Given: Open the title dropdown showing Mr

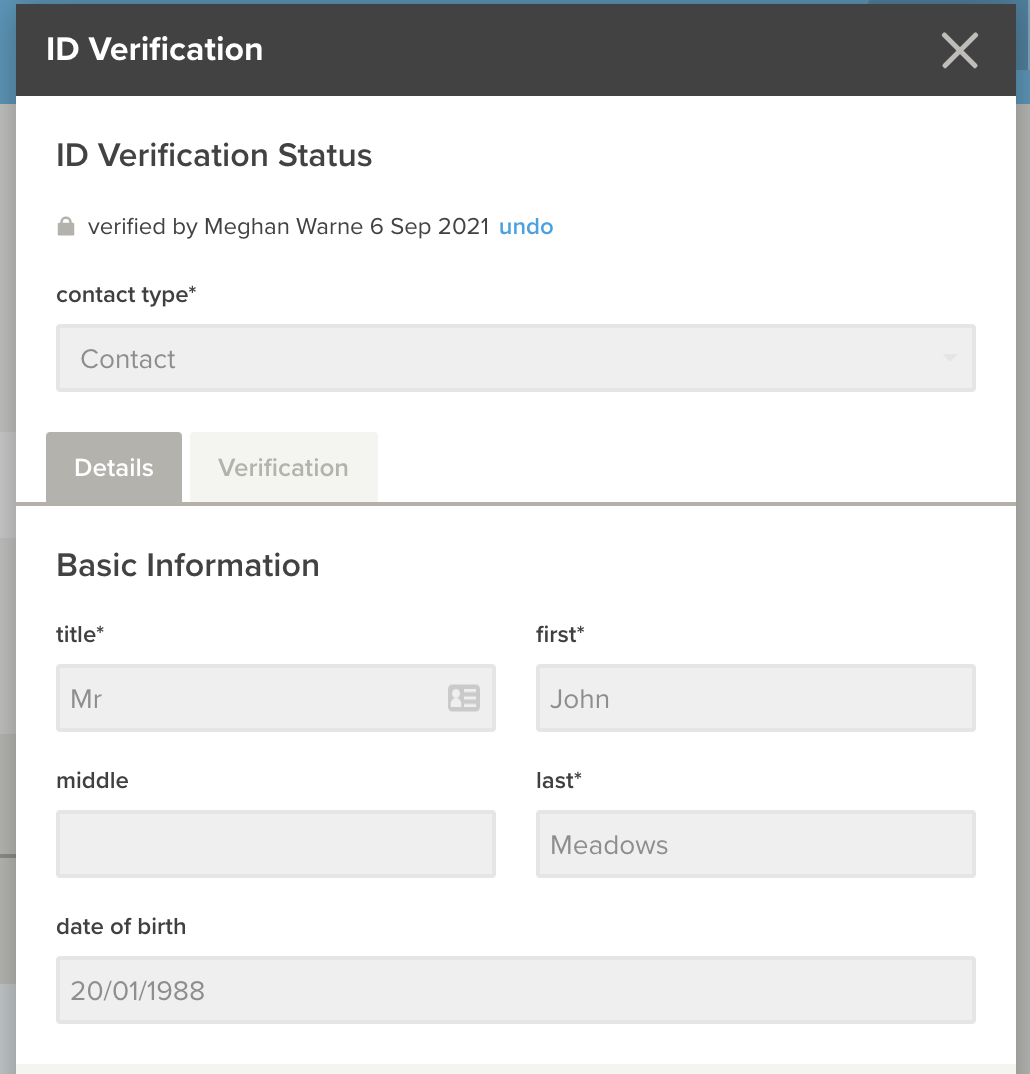Looking at the screenshot, I should point(276,698).
